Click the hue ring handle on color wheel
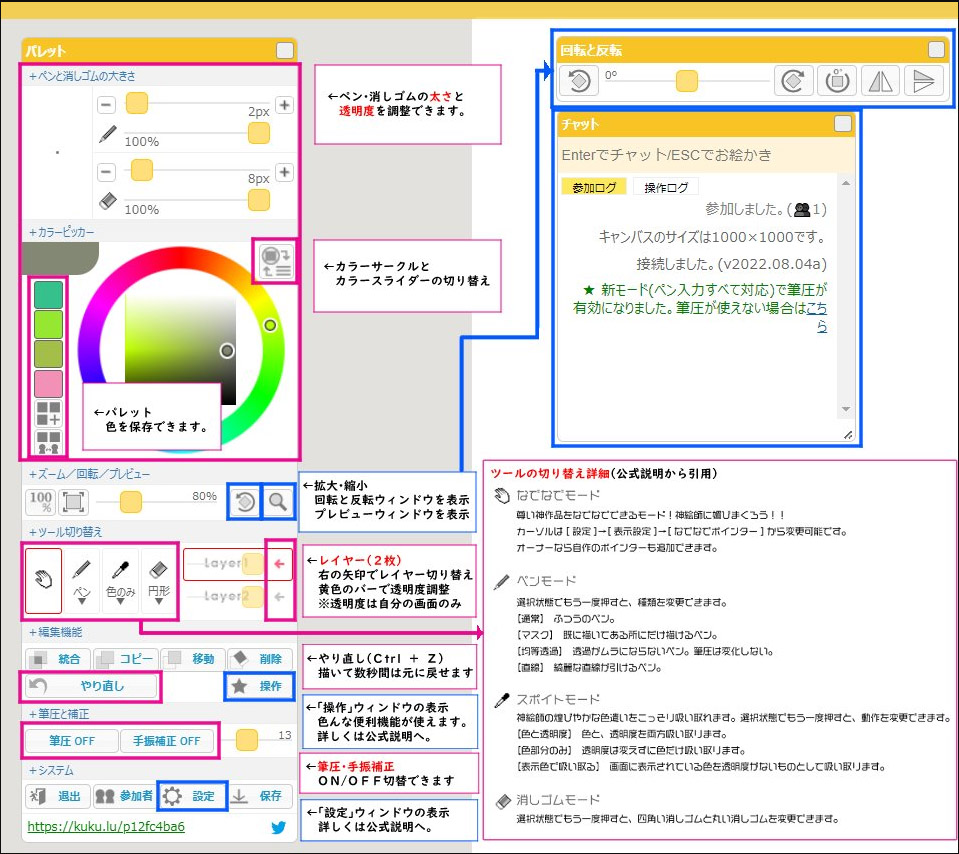Screen dimensions: 959x854 tap(270, 325)
